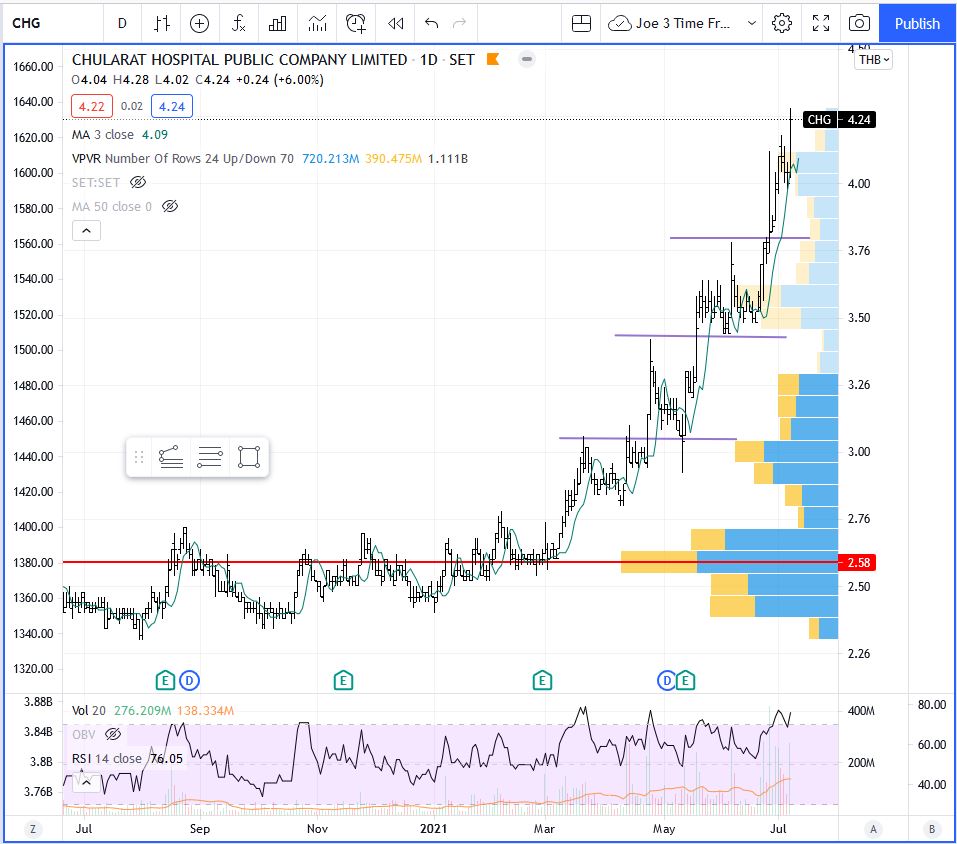Click the Publish button

point(917,23)
